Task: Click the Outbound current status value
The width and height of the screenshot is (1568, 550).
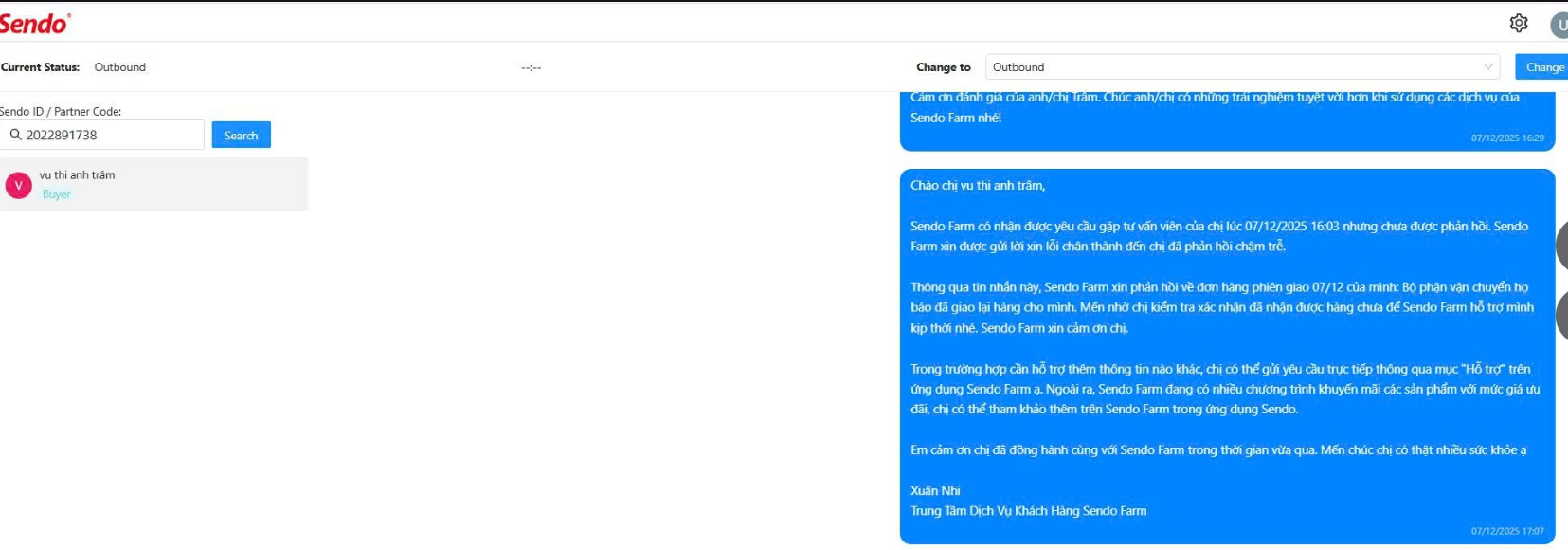Action: (x=119, y=67)
